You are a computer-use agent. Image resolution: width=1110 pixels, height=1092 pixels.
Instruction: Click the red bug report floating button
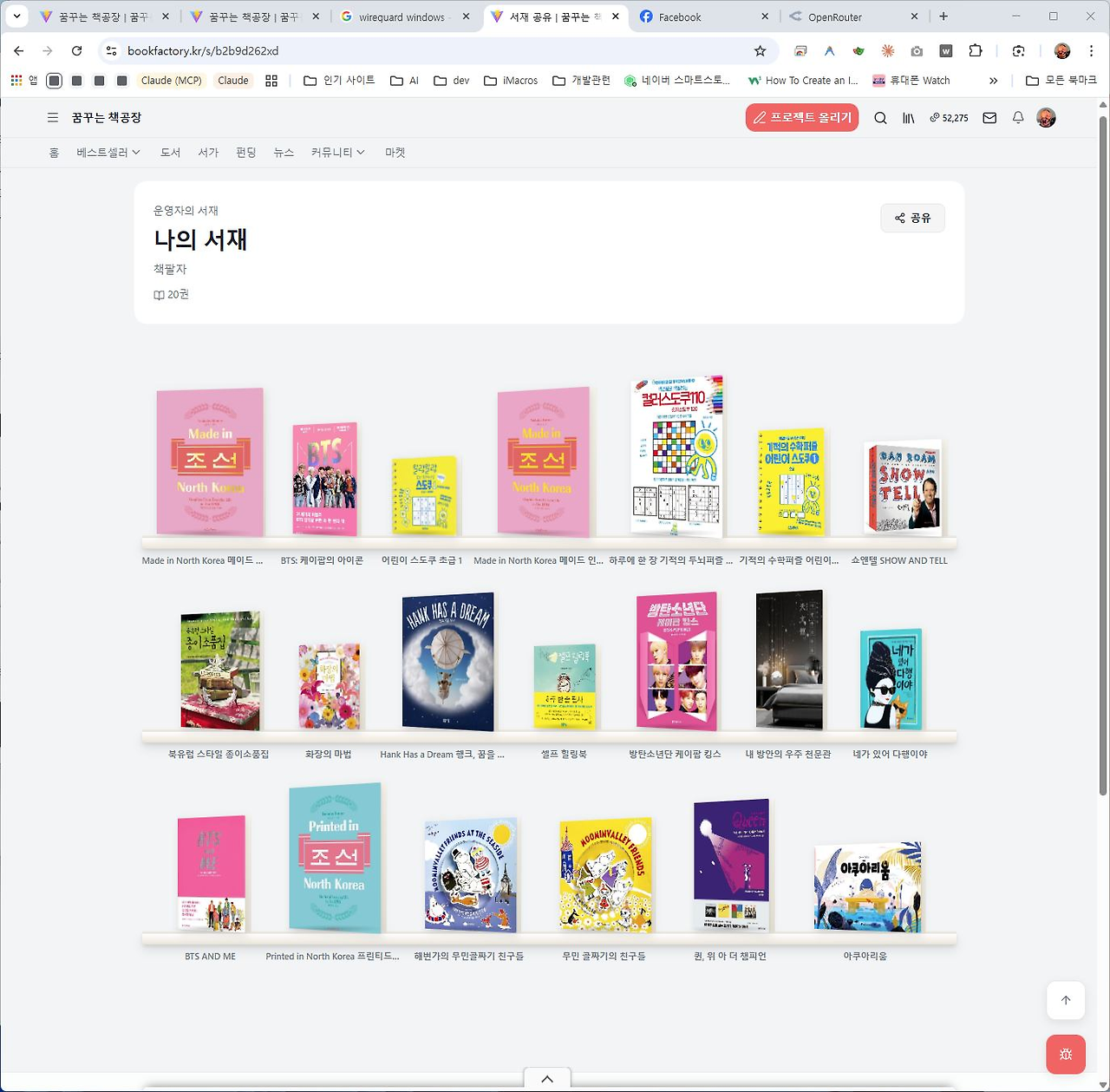(x=1066, y=1055)
